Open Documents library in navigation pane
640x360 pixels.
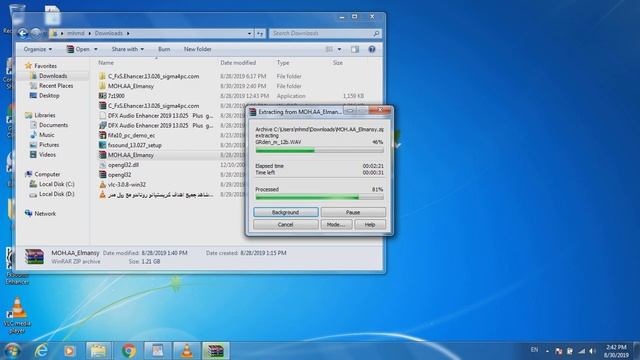tap(53, 125)
